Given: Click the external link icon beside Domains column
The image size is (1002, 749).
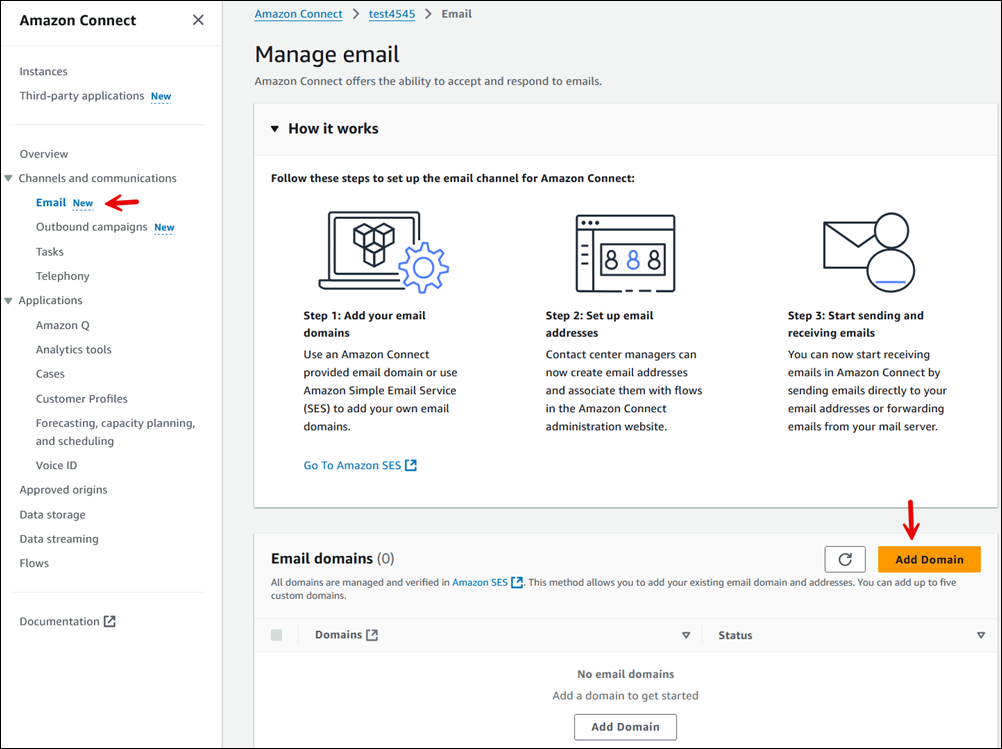Looking at the screenshot, I should pyautogui.click(x=373, y=634).
